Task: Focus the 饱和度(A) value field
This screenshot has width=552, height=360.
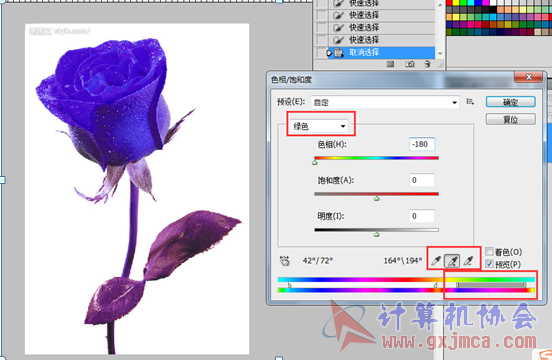Action: tap(422, 180)
